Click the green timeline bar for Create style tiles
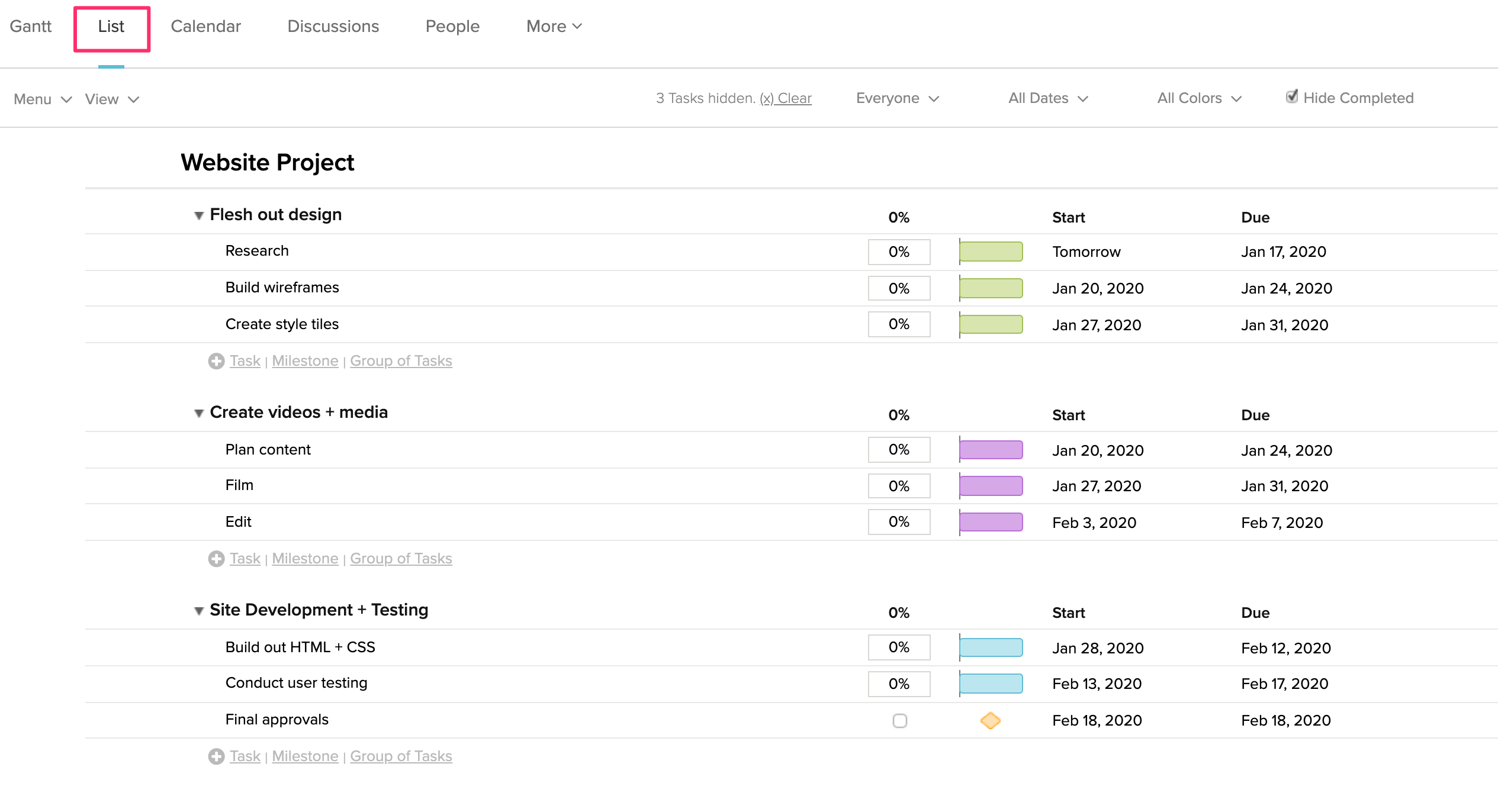Screen dimensions: 1498x812 tap(991, 325)
